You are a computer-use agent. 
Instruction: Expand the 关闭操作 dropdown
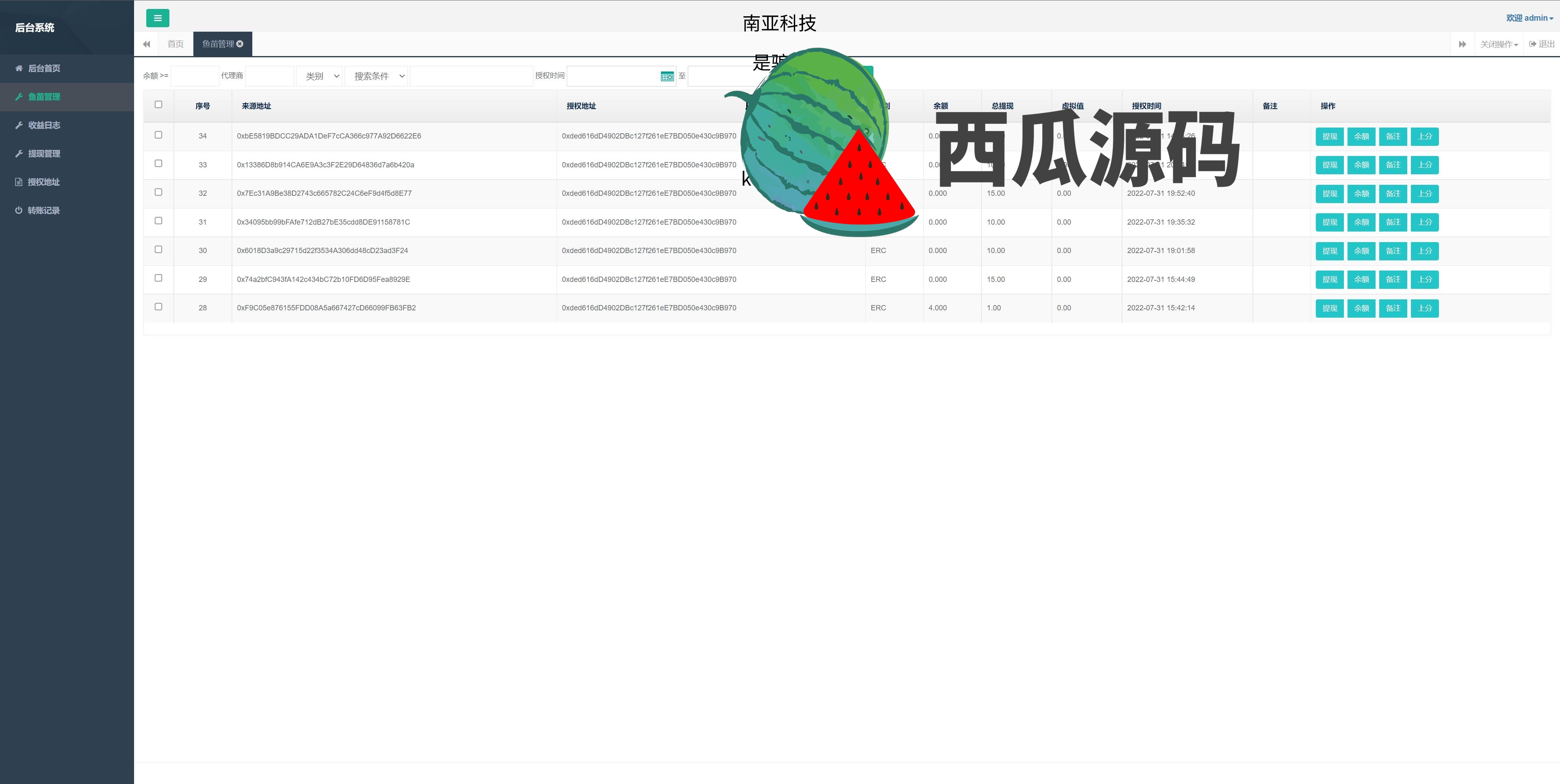coord(1499,44)
